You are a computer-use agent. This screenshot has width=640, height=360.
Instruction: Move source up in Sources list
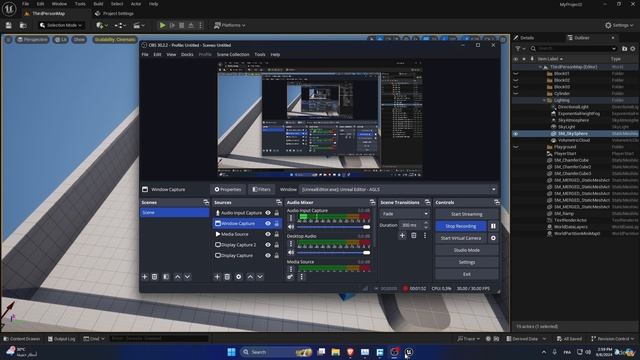(x=250, y=277)
